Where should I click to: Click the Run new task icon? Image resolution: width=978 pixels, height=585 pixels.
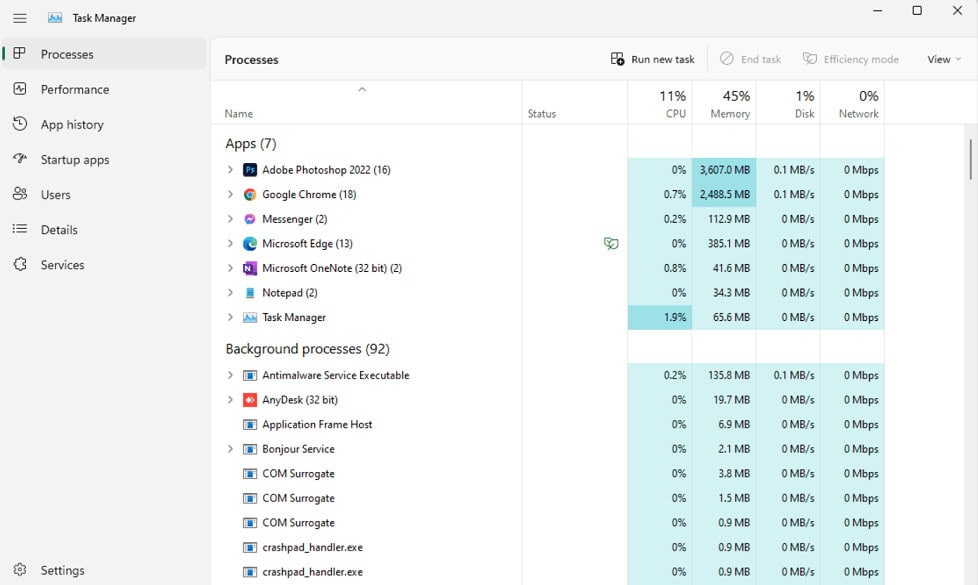click(617, 59)
